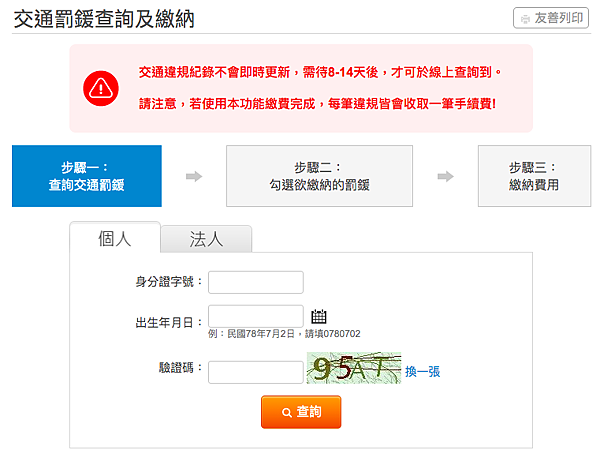
Task: Click the 手續費 handling fee notice text
Action: point(317,103)
